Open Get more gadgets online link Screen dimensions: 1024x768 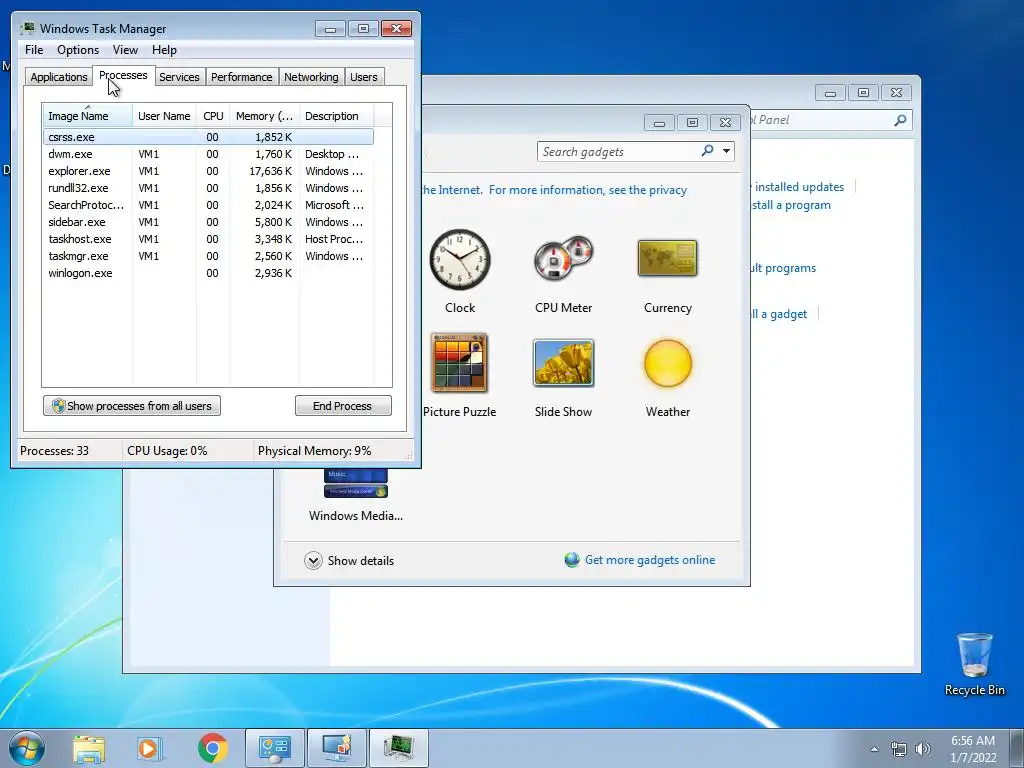click(x=650, y=560)
